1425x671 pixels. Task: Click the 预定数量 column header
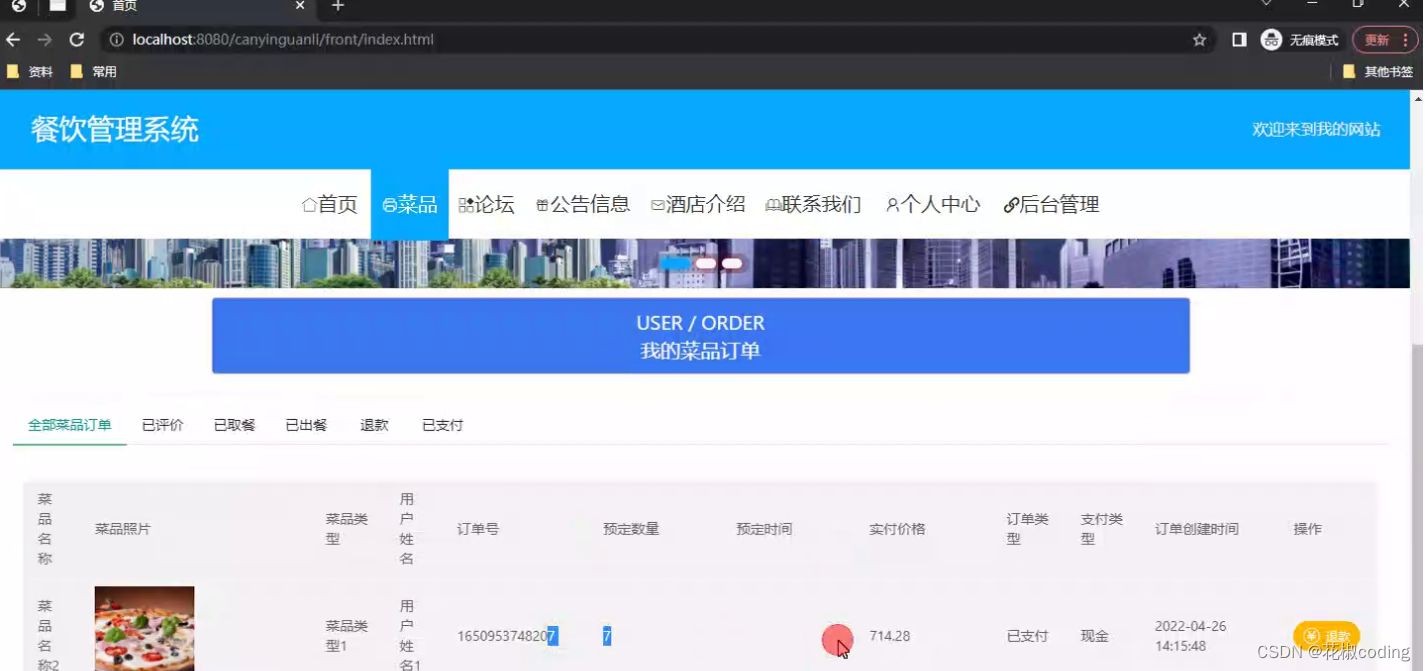(x=631, y=529)
